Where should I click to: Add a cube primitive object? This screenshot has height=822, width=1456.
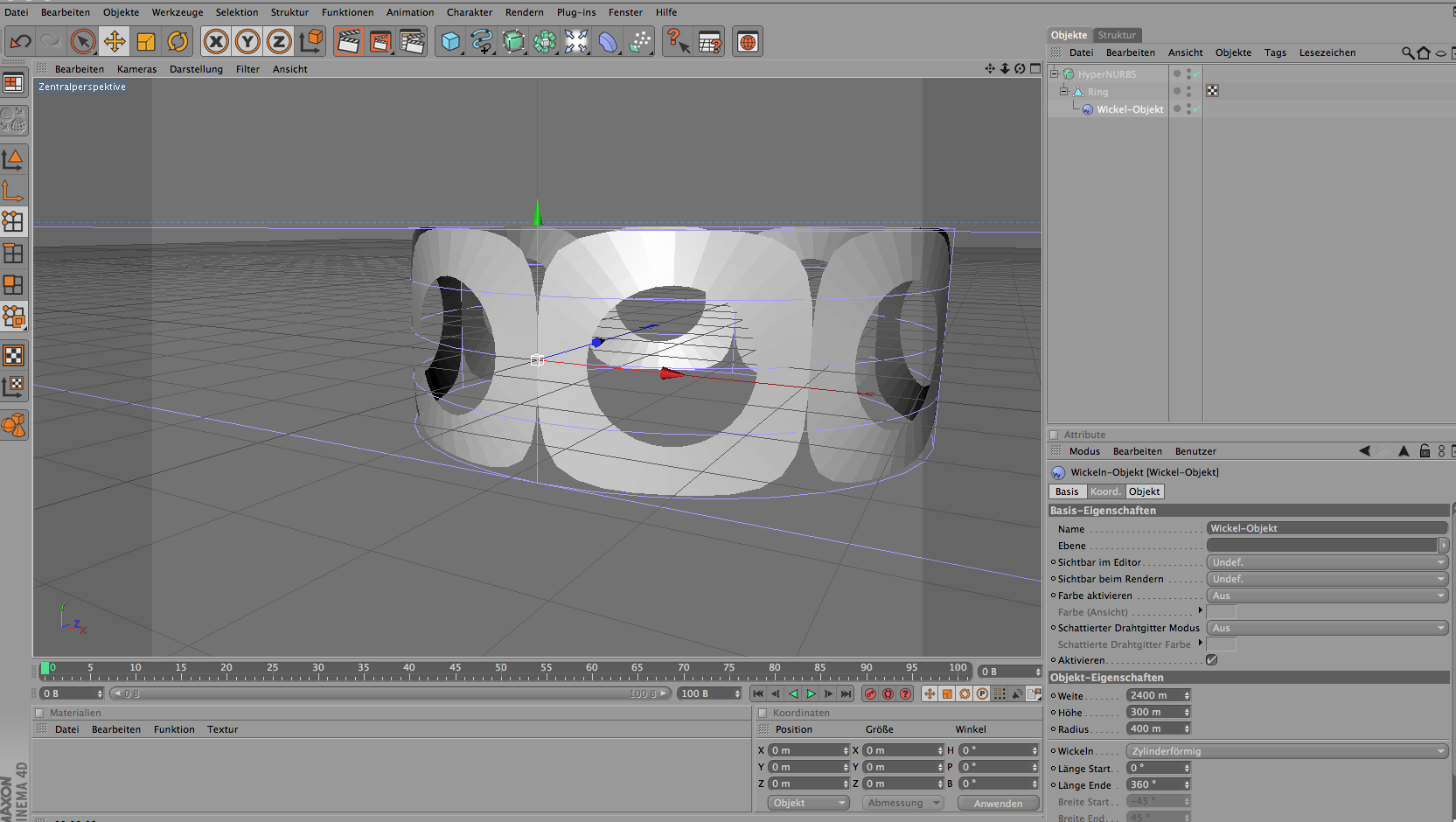pos(450,41)
